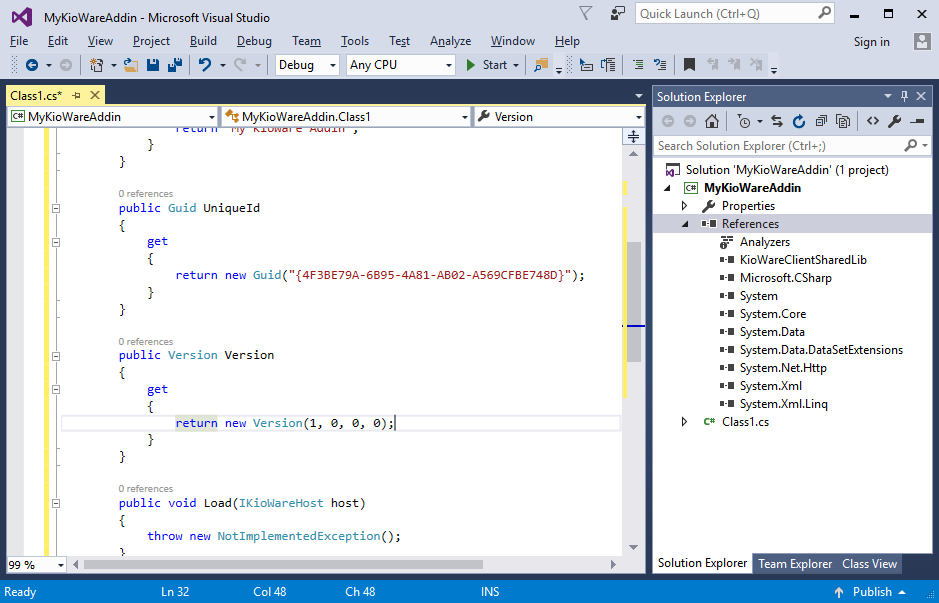The image size is (939, 603).
Task: Toggle the Solution Explorer auto-hide pin
Action: click(904, 96)
